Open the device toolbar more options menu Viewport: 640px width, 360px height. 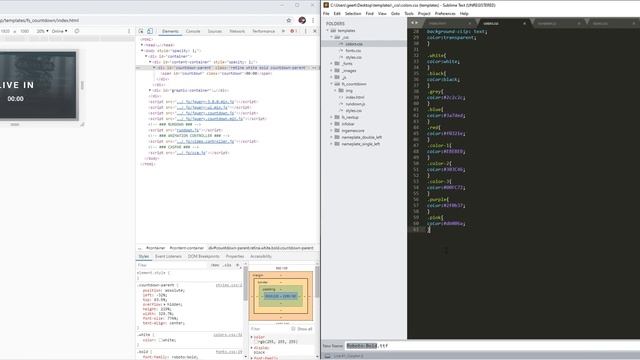tap(129, 31)
